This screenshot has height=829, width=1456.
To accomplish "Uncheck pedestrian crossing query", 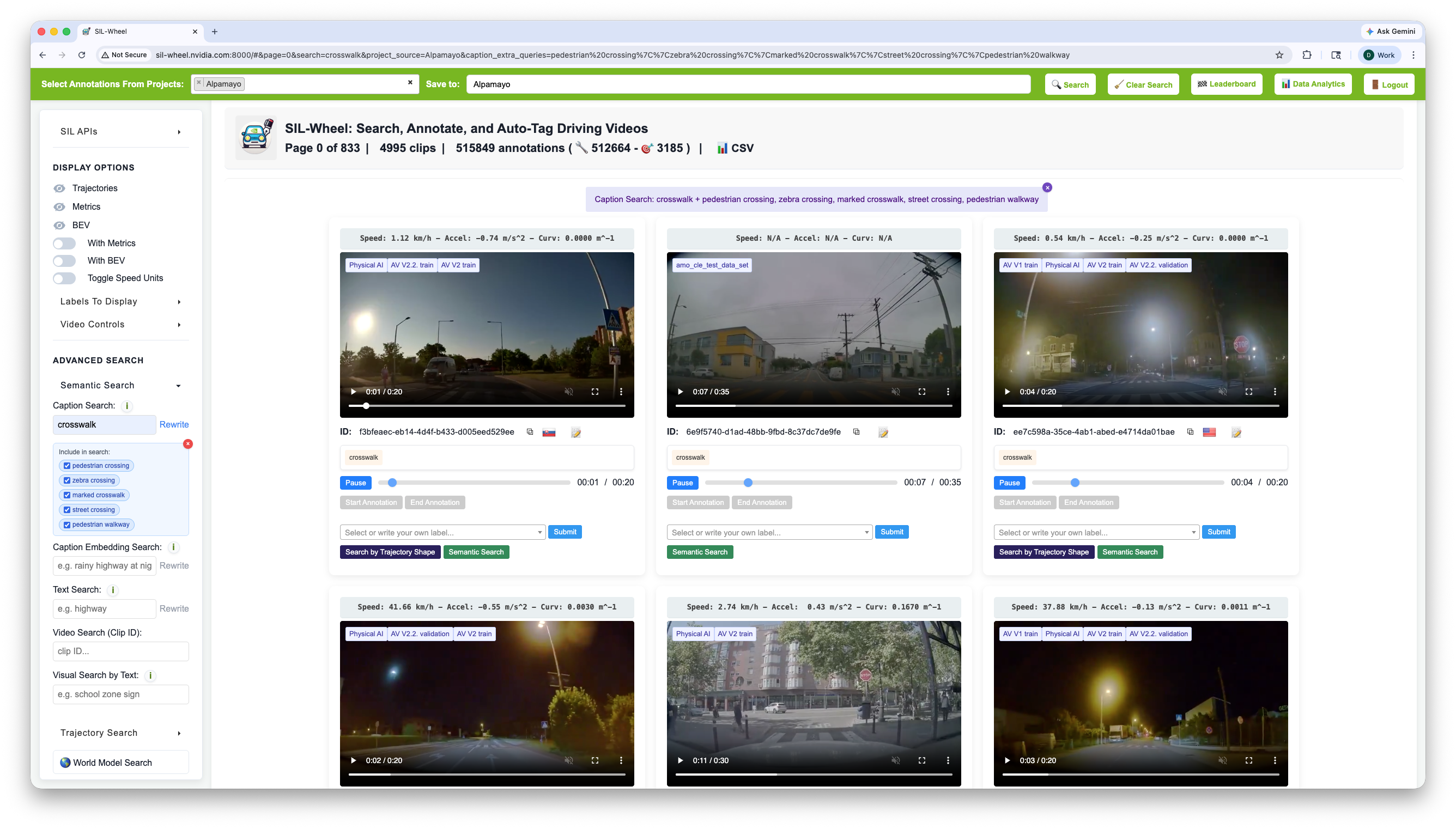I will point(66,466).
